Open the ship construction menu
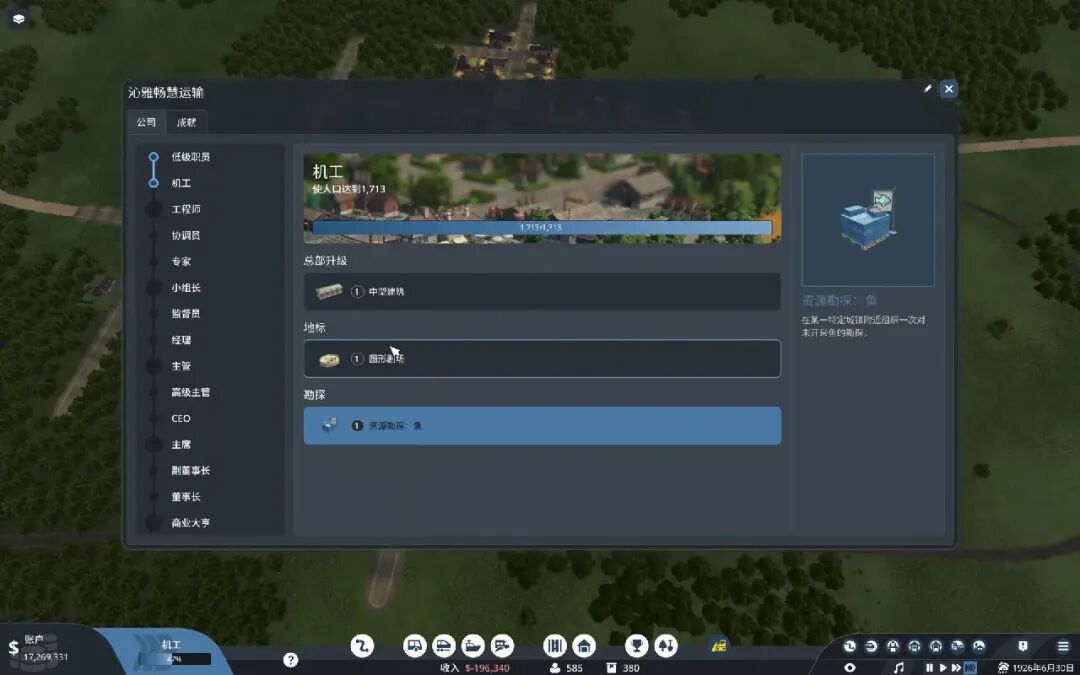This screenshot has width=1080, height=675. 473,645
